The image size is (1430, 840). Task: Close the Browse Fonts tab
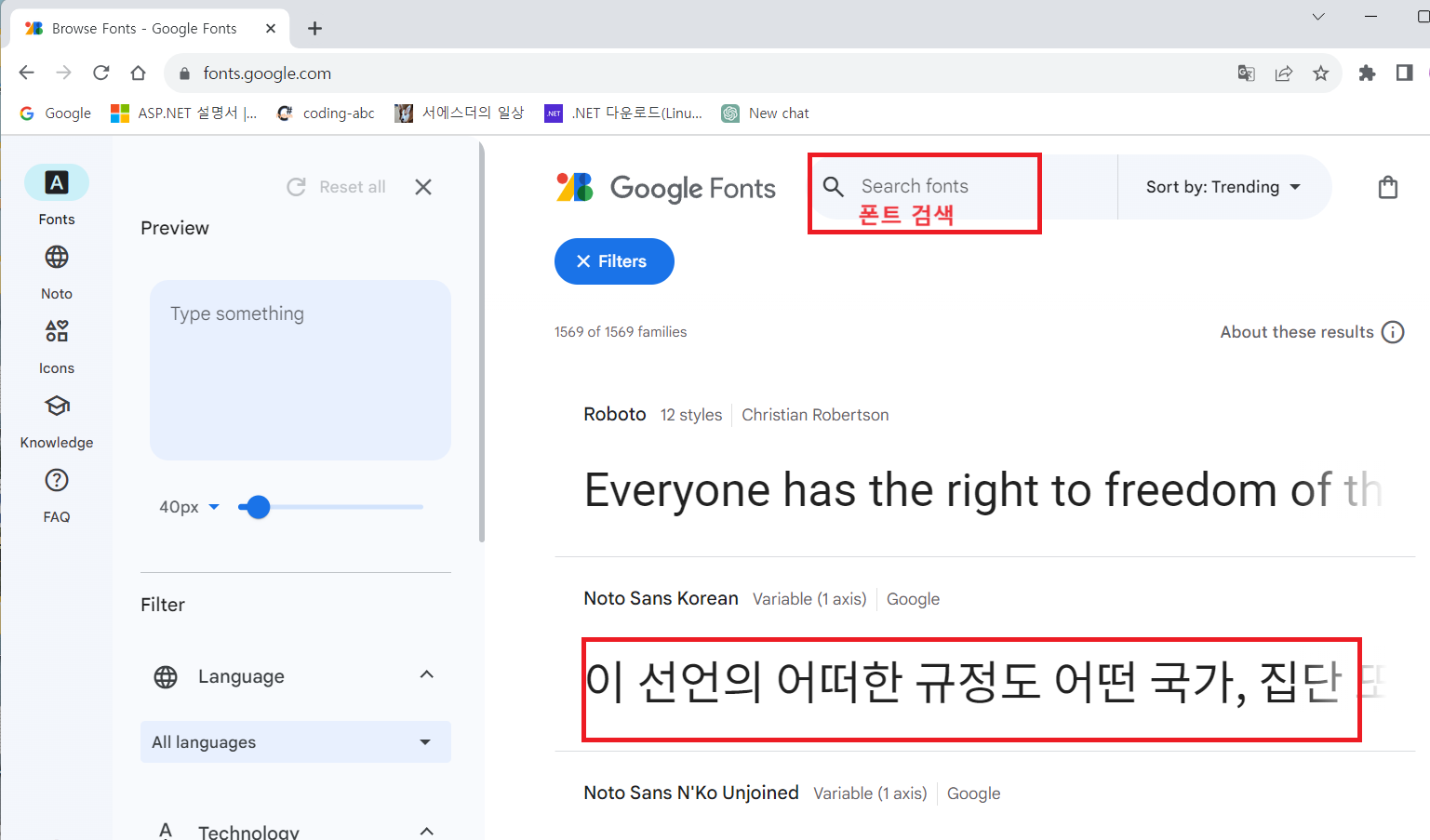(x=271, y=29)
